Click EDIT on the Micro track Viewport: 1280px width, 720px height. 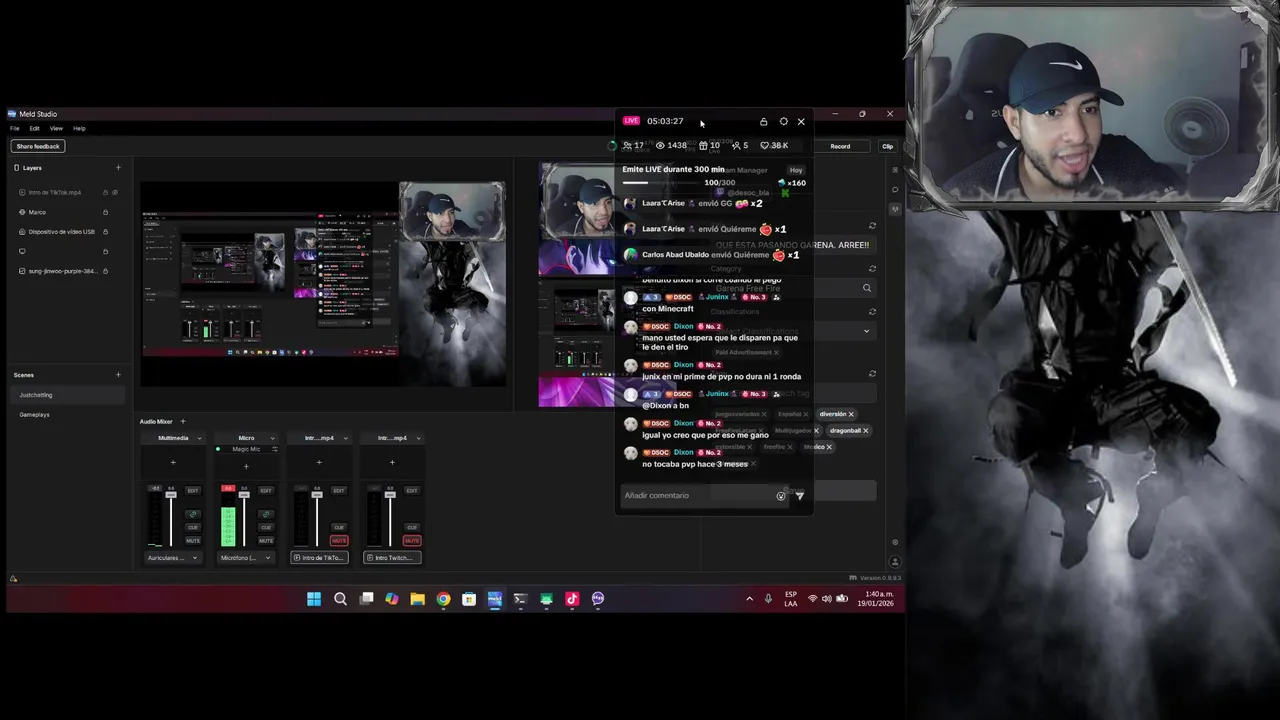266,490
